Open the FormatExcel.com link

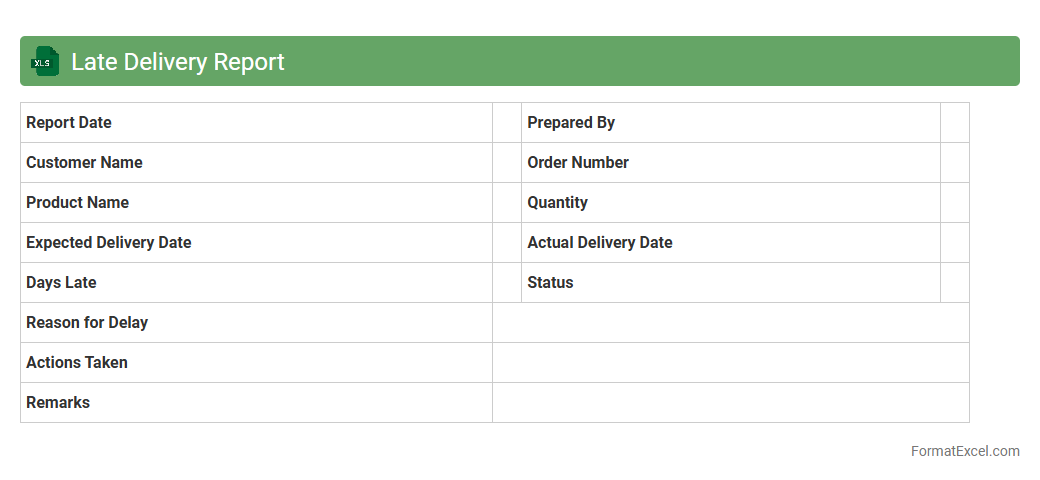(x=964, y=451)
